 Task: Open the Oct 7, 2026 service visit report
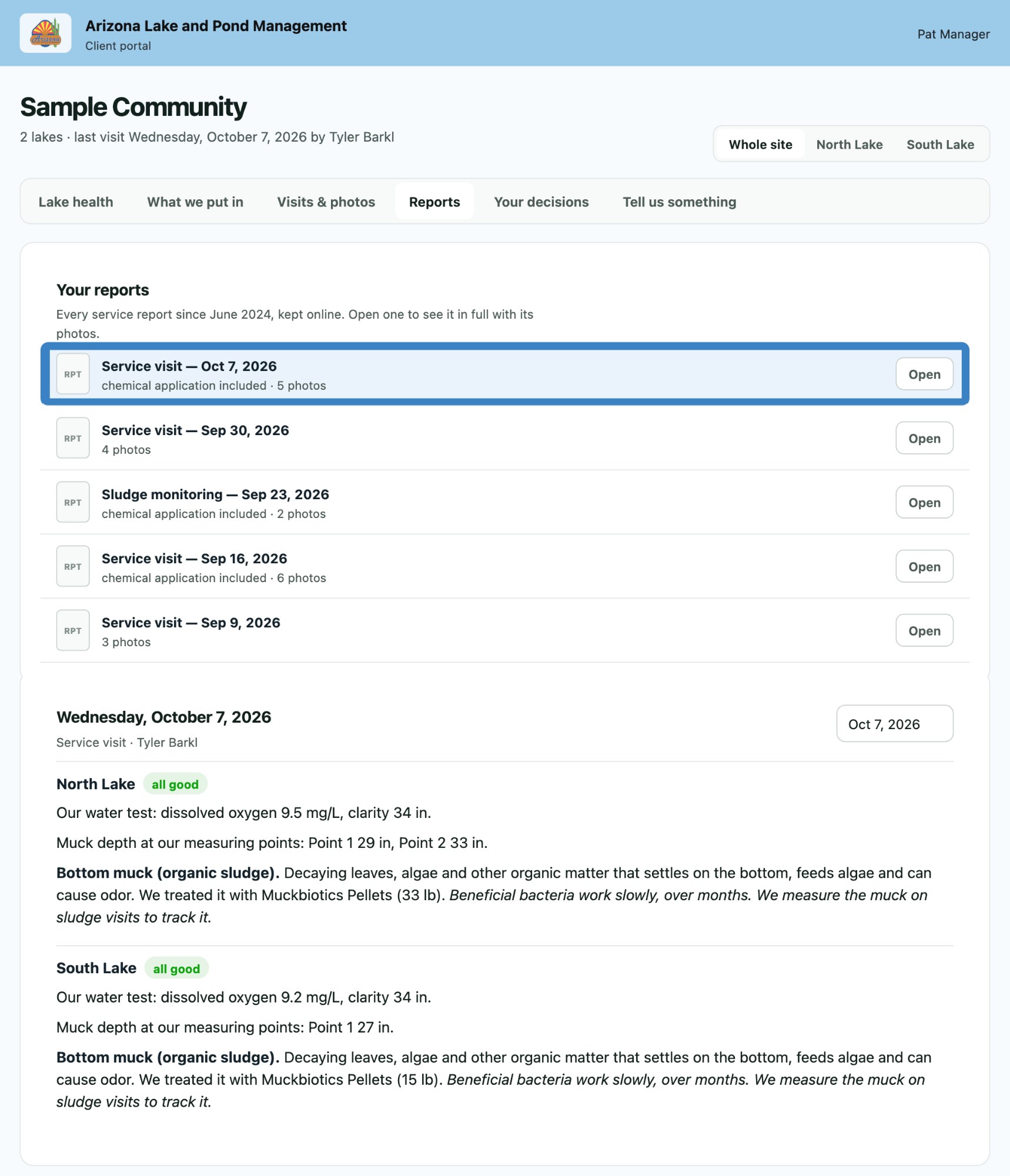point(924,374)
